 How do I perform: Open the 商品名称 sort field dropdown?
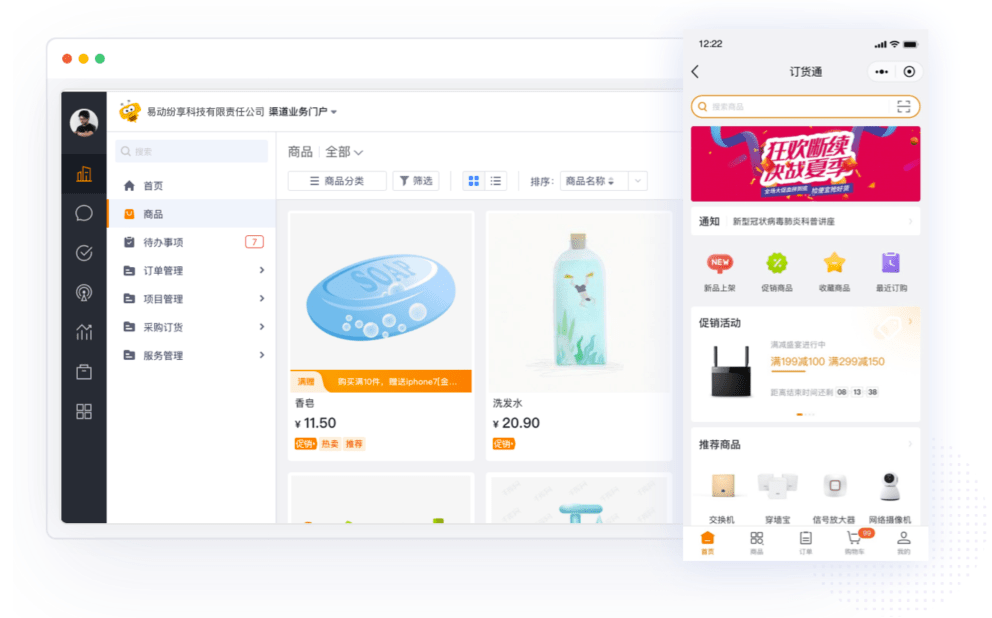(594, 181)
